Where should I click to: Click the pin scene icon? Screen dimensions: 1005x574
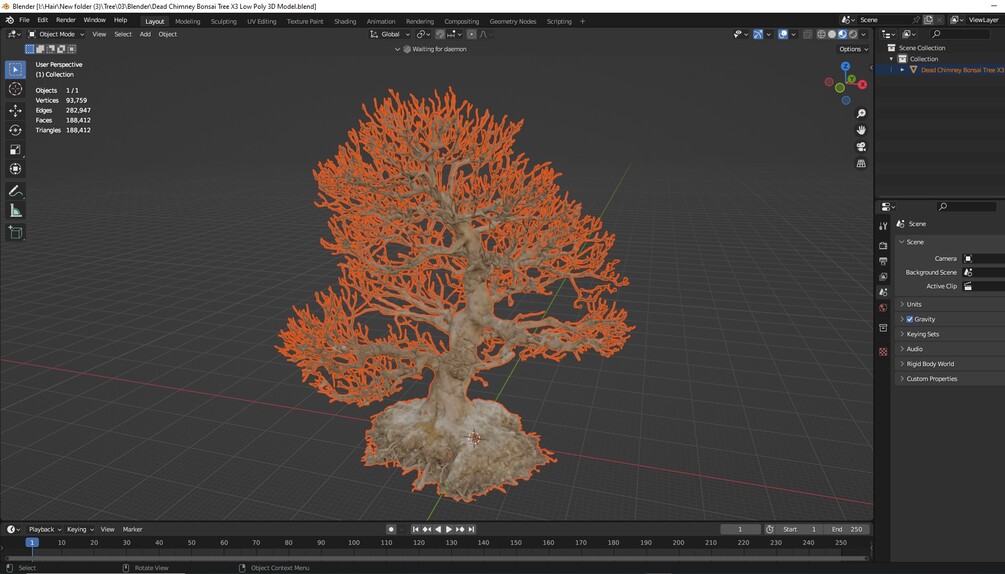pyautogui.click(x=917, y=20)
